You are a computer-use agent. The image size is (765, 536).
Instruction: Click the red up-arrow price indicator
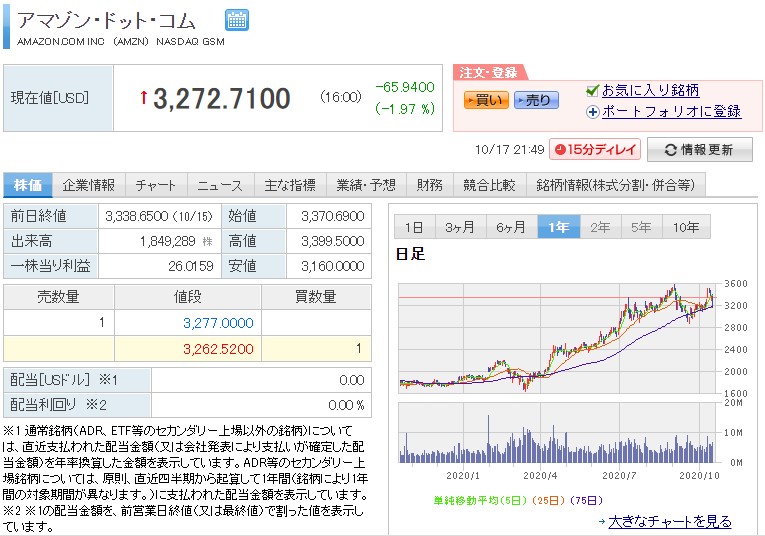coord(143,97)
